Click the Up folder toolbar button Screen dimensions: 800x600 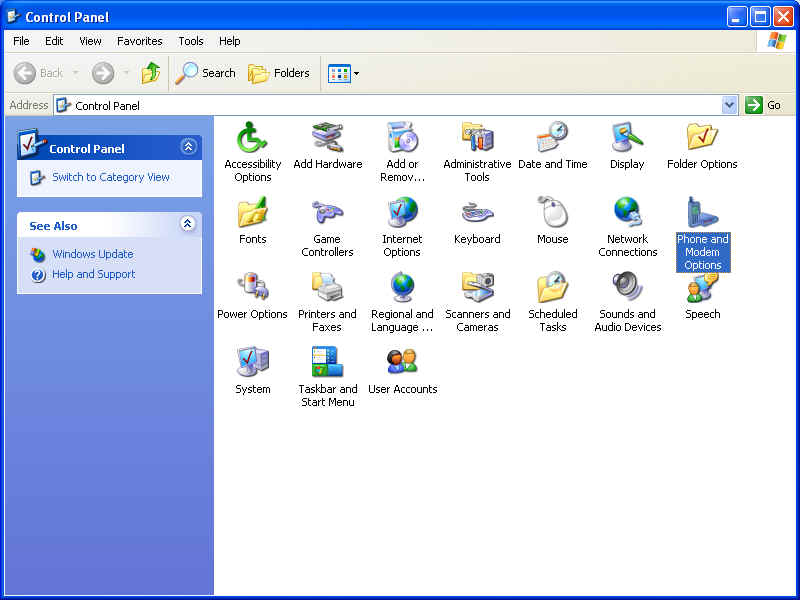(x=151, y=73)
